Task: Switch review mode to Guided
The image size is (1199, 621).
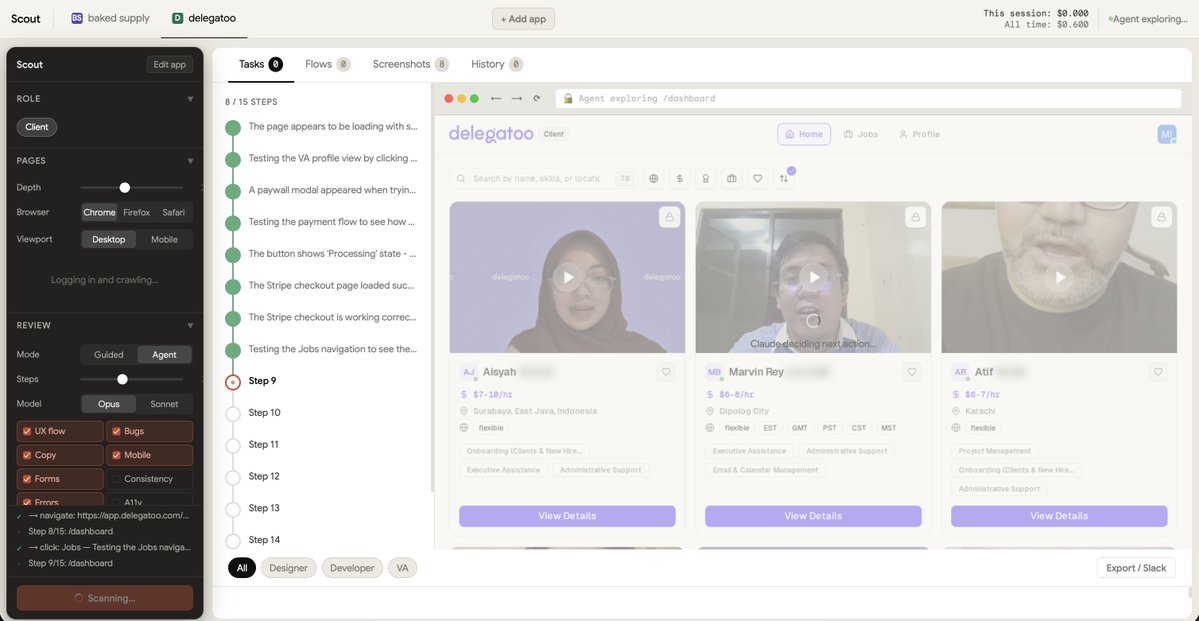Action: (109, 355)
